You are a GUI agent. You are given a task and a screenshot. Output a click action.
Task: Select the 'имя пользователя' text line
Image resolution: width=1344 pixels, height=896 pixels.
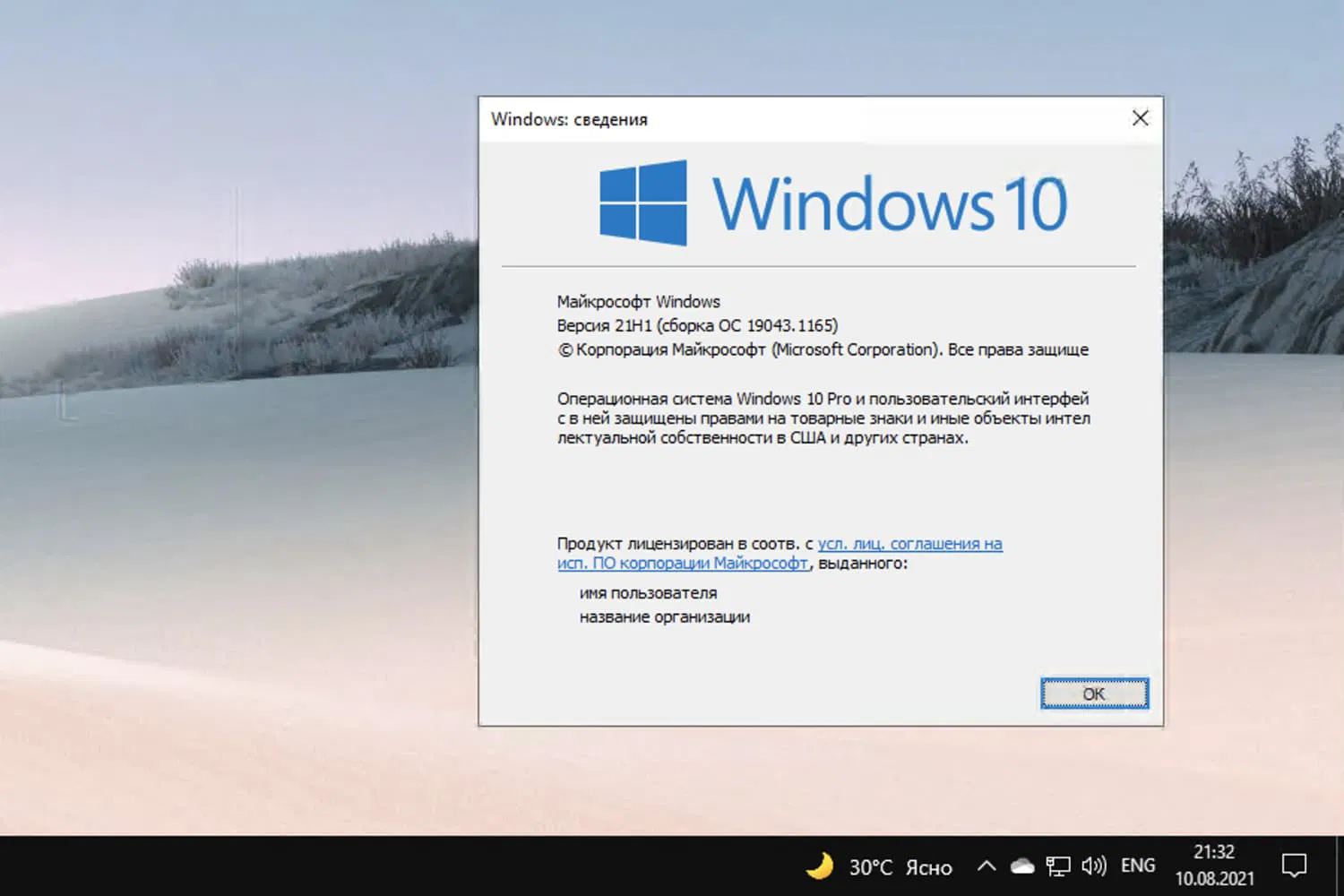648,592
